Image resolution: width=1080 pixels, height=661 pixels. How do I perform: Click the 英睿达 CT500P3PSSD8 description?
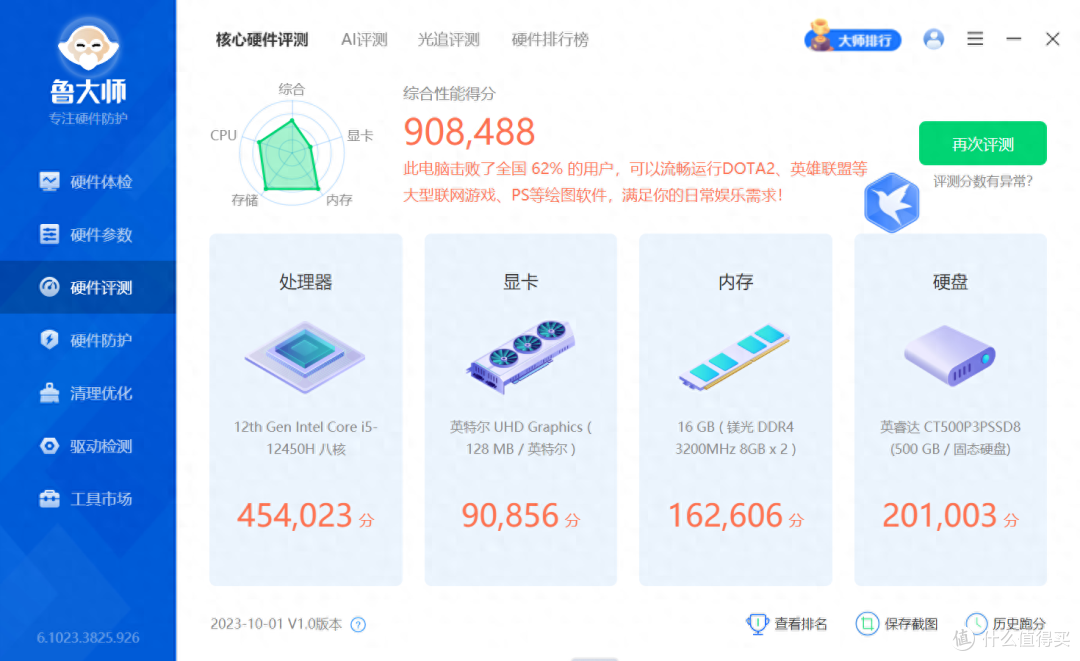tap(950, 438)
